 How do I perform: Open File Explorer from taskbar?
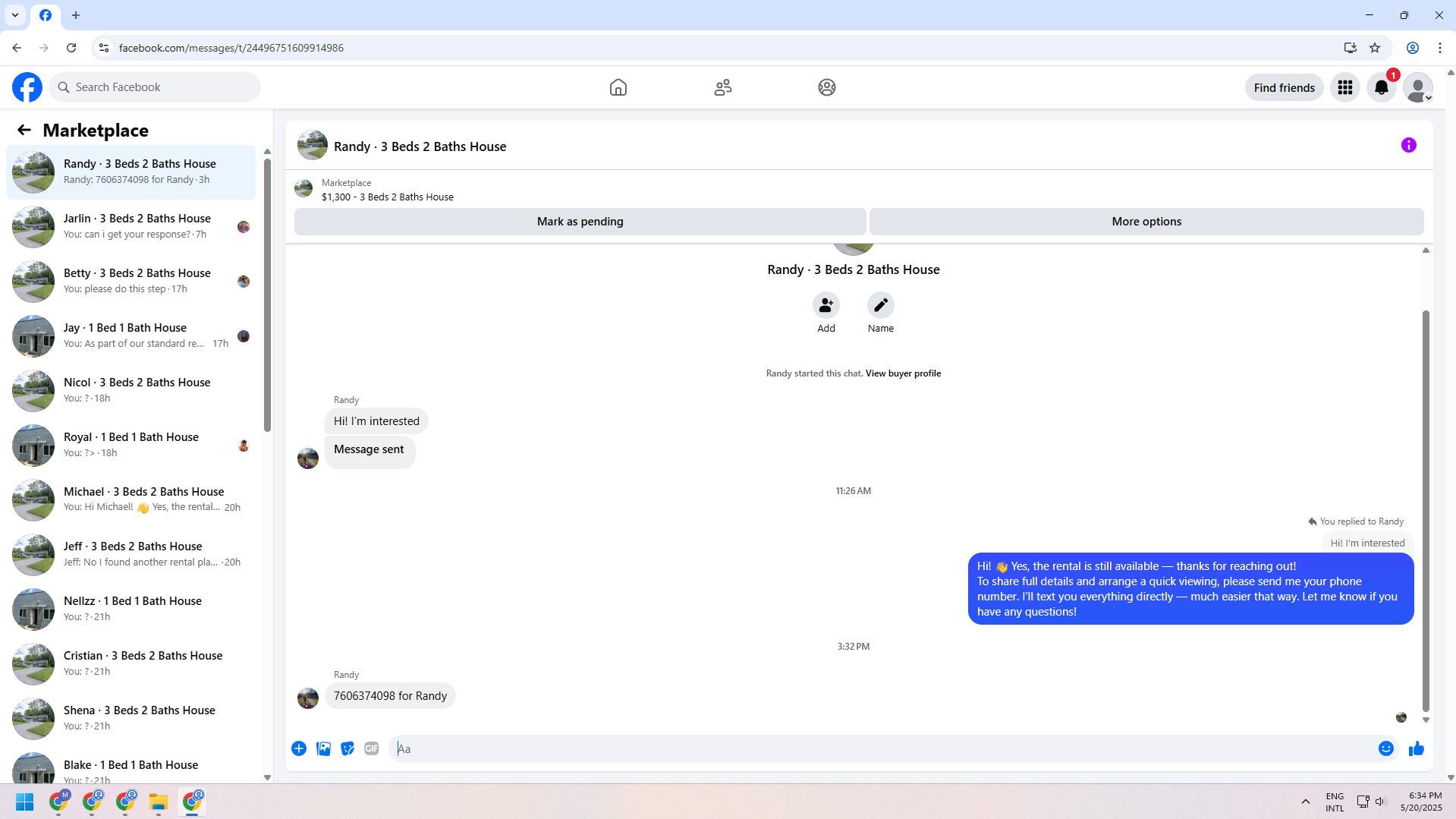click(158, 802)
